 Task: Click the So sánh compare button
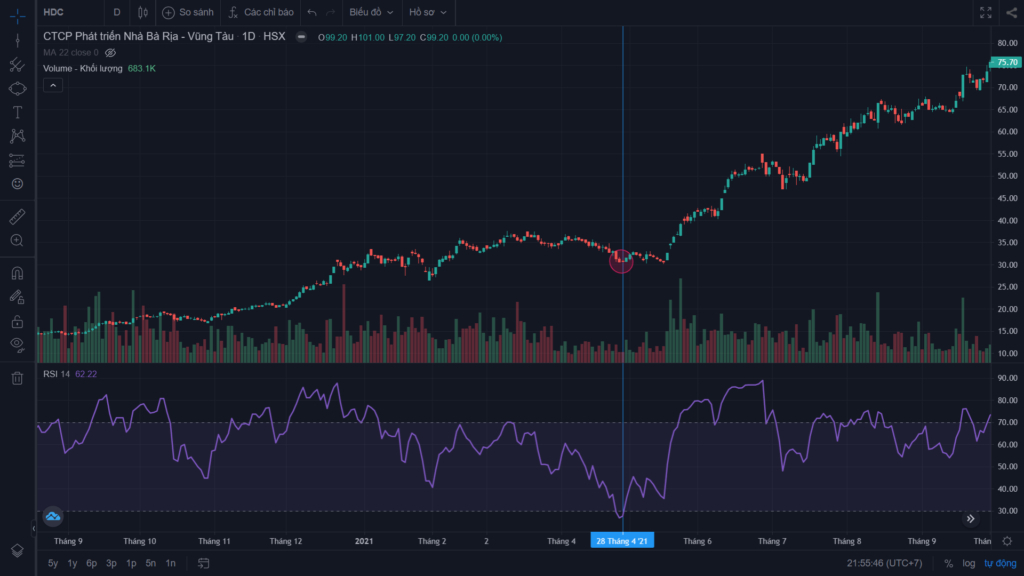[188, 12]
